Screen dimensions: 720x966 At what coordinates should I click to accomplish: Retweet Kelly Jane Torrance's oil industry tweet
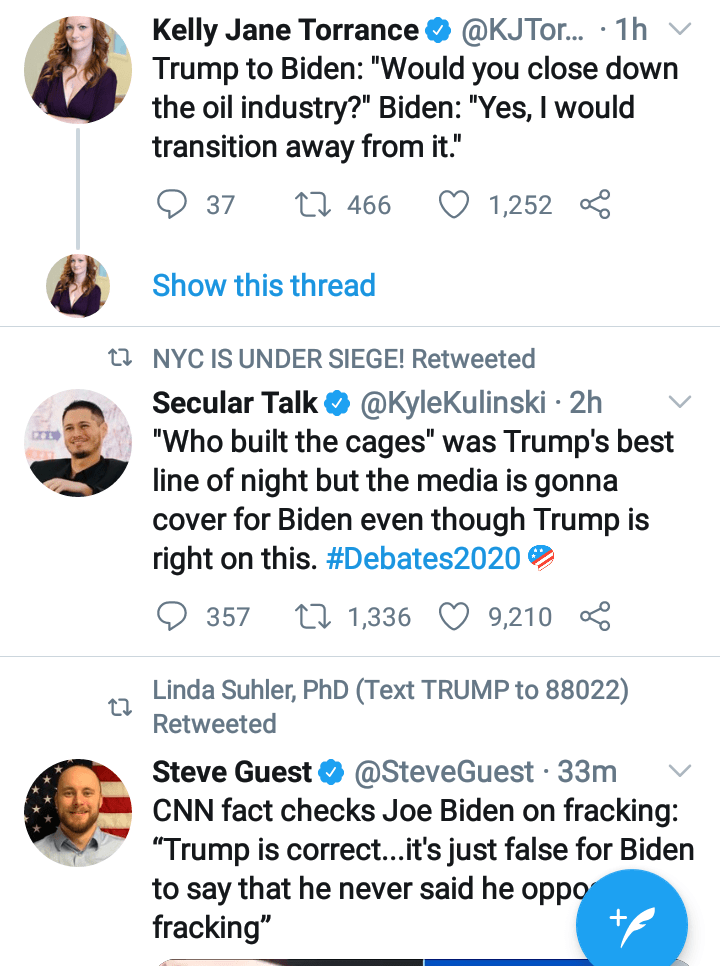click(314, 205)
